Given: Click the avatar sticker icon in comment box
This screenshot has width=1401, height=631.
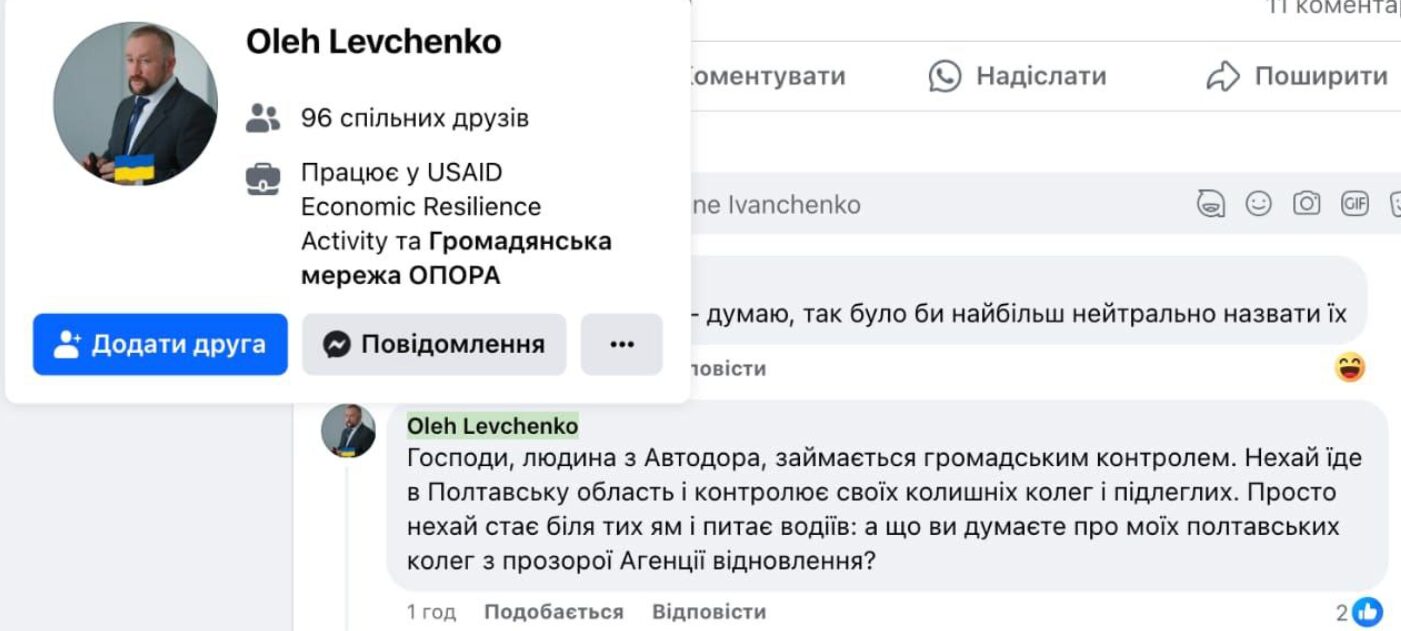Looking at the screenshot, I should [1212, 204].
